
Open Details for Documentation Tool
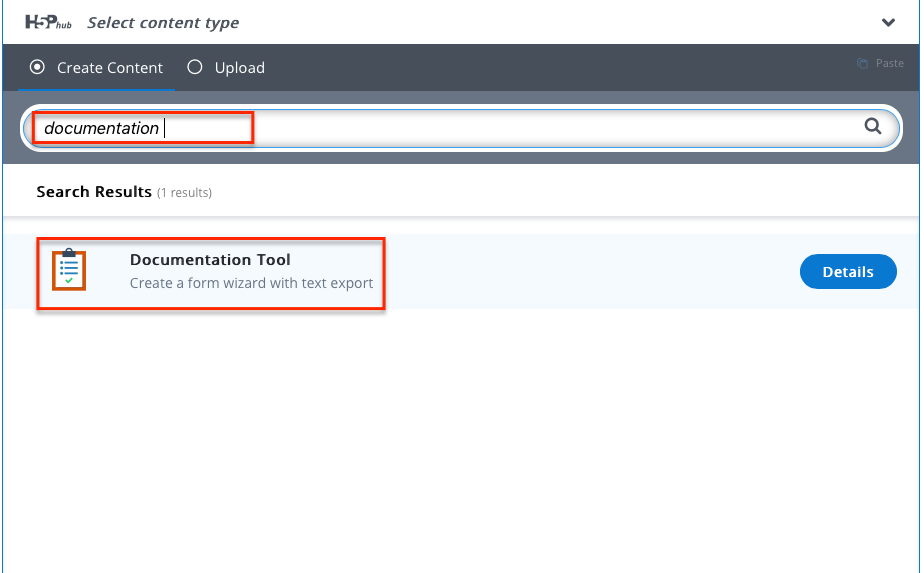coord(848,272)
